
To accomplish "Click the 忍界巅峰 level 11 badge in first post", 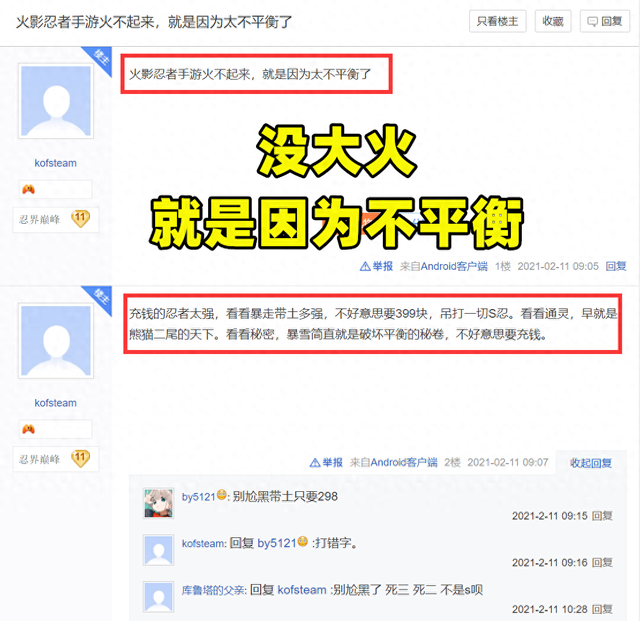I will (x=56, y=220).
